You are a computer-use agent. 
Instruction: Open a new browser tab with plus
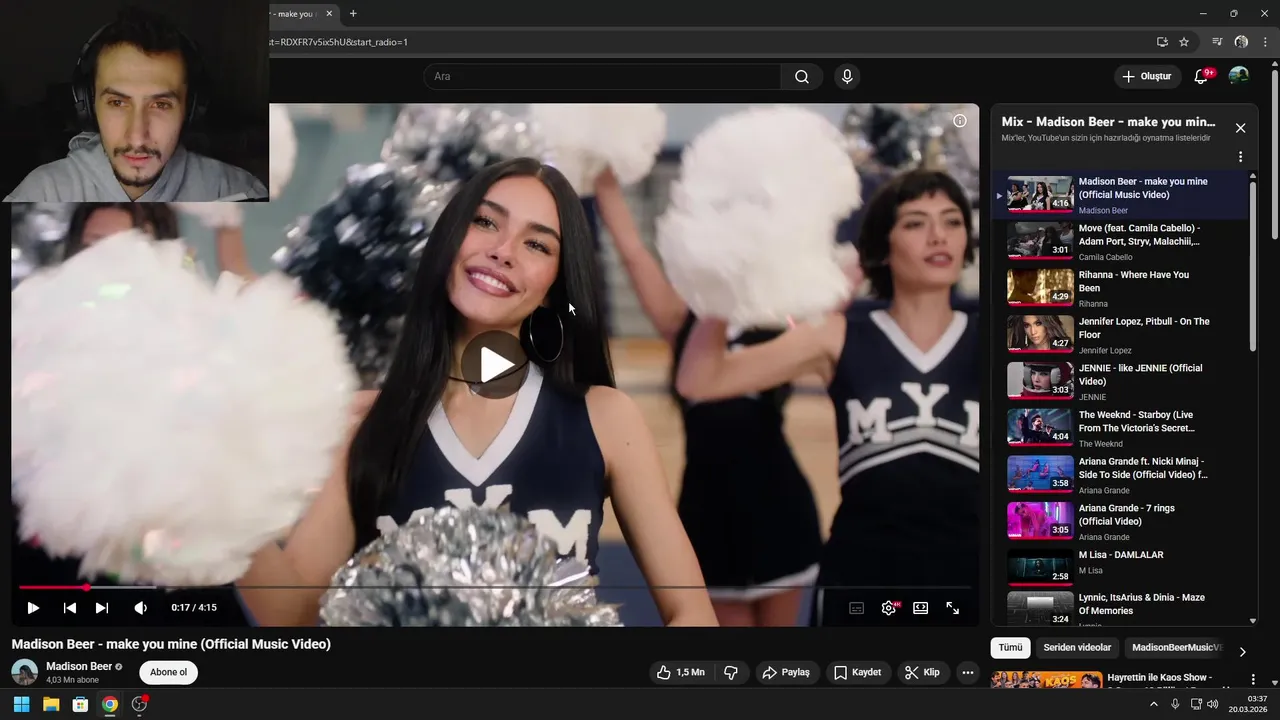click(353, 14)
